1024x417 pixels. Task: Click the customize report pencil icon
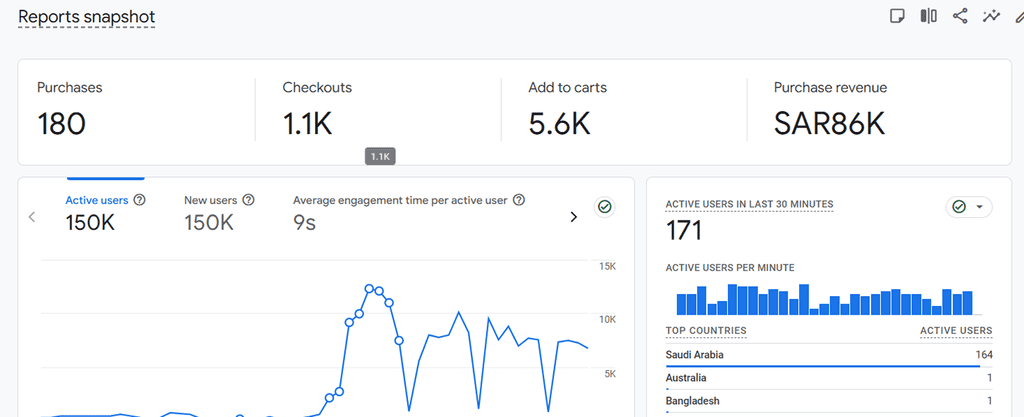1019,16
